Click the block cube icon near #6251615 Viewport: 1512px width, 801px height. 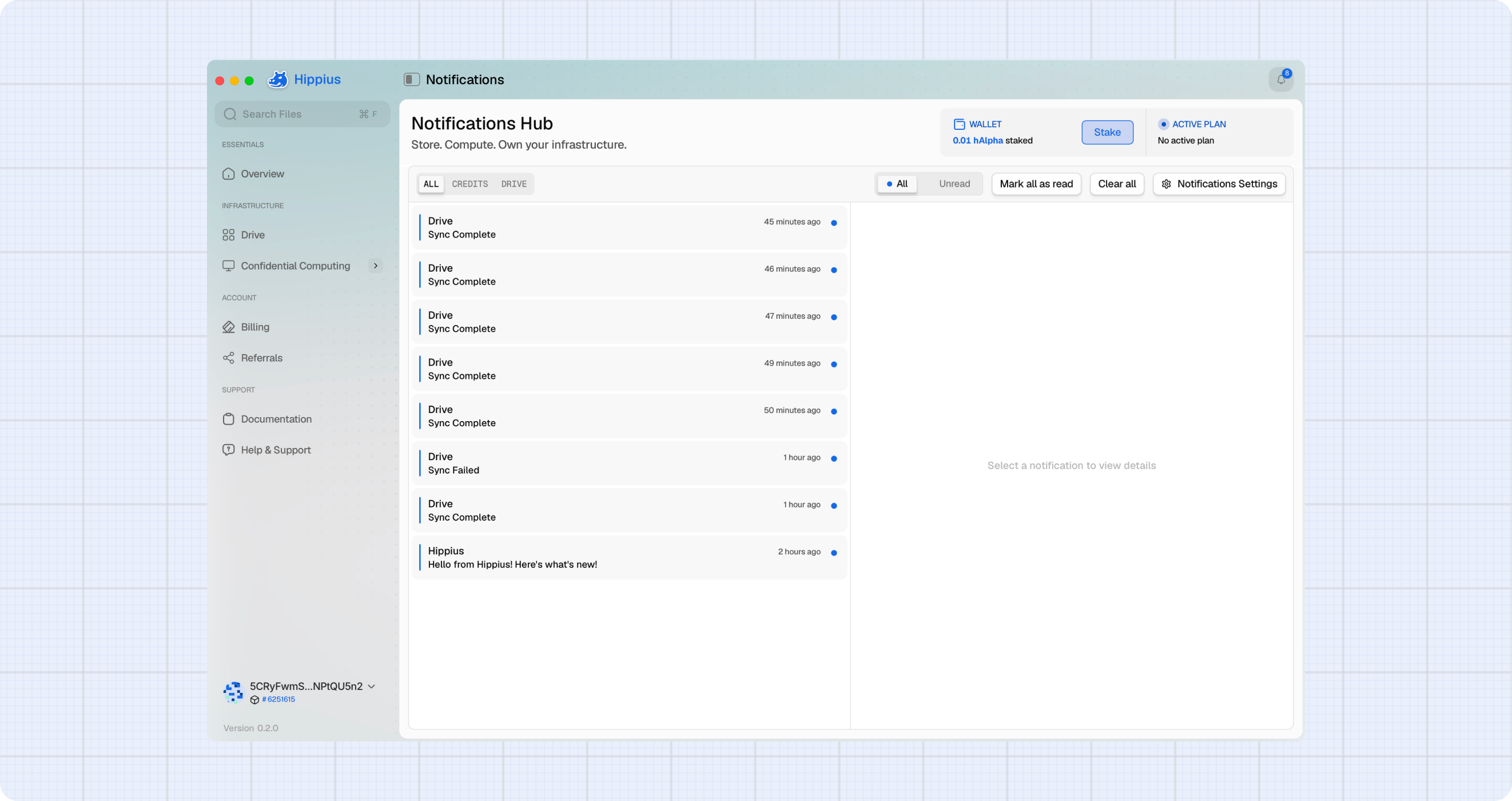click(x=254, y=699)
